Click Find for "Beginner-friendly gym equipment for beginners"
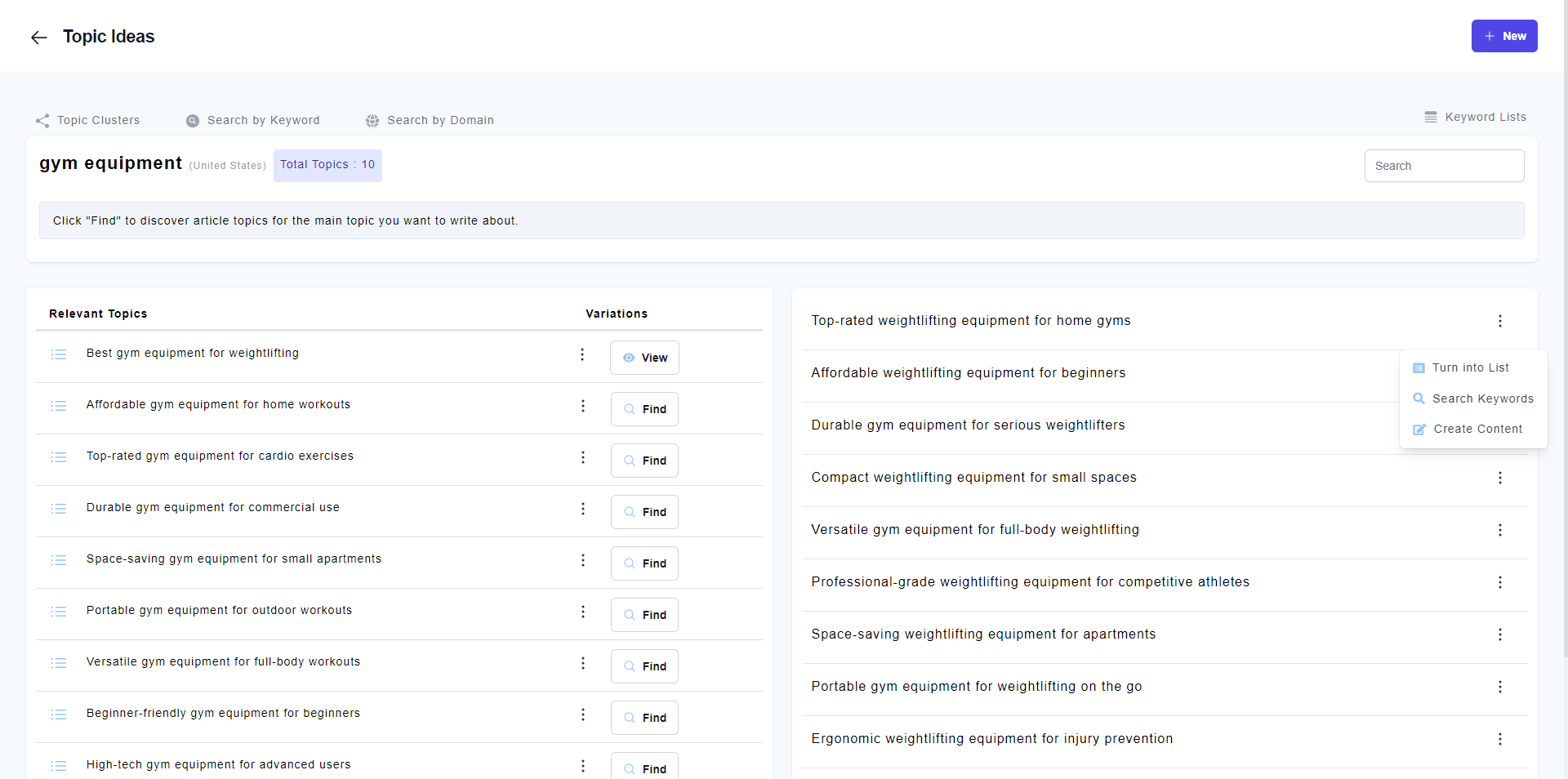The image size is (1568, 779). point(644,717)
